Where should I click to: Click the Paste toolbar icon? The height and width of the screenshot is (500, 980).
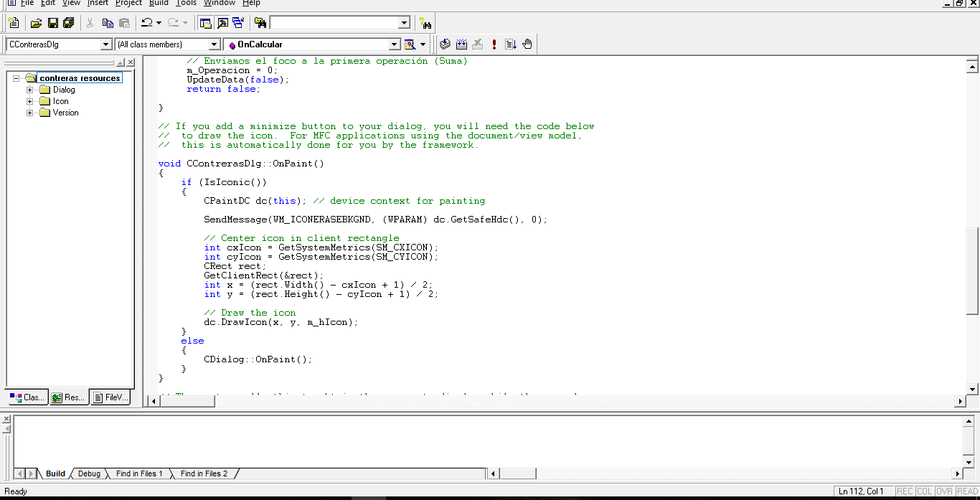[124, 23]
